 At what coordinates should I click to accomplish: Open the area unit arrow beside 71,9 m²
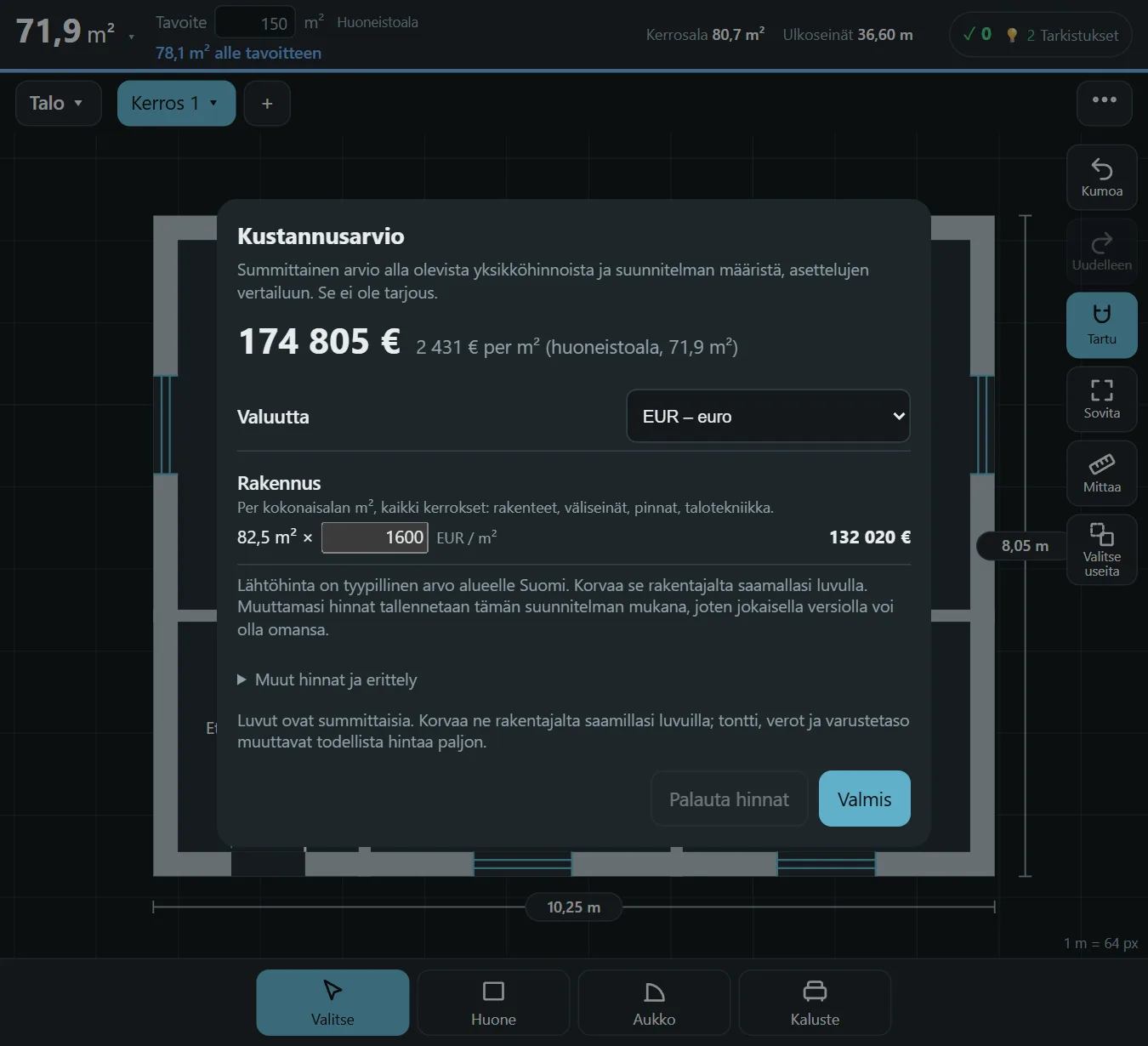click(131, 37)
